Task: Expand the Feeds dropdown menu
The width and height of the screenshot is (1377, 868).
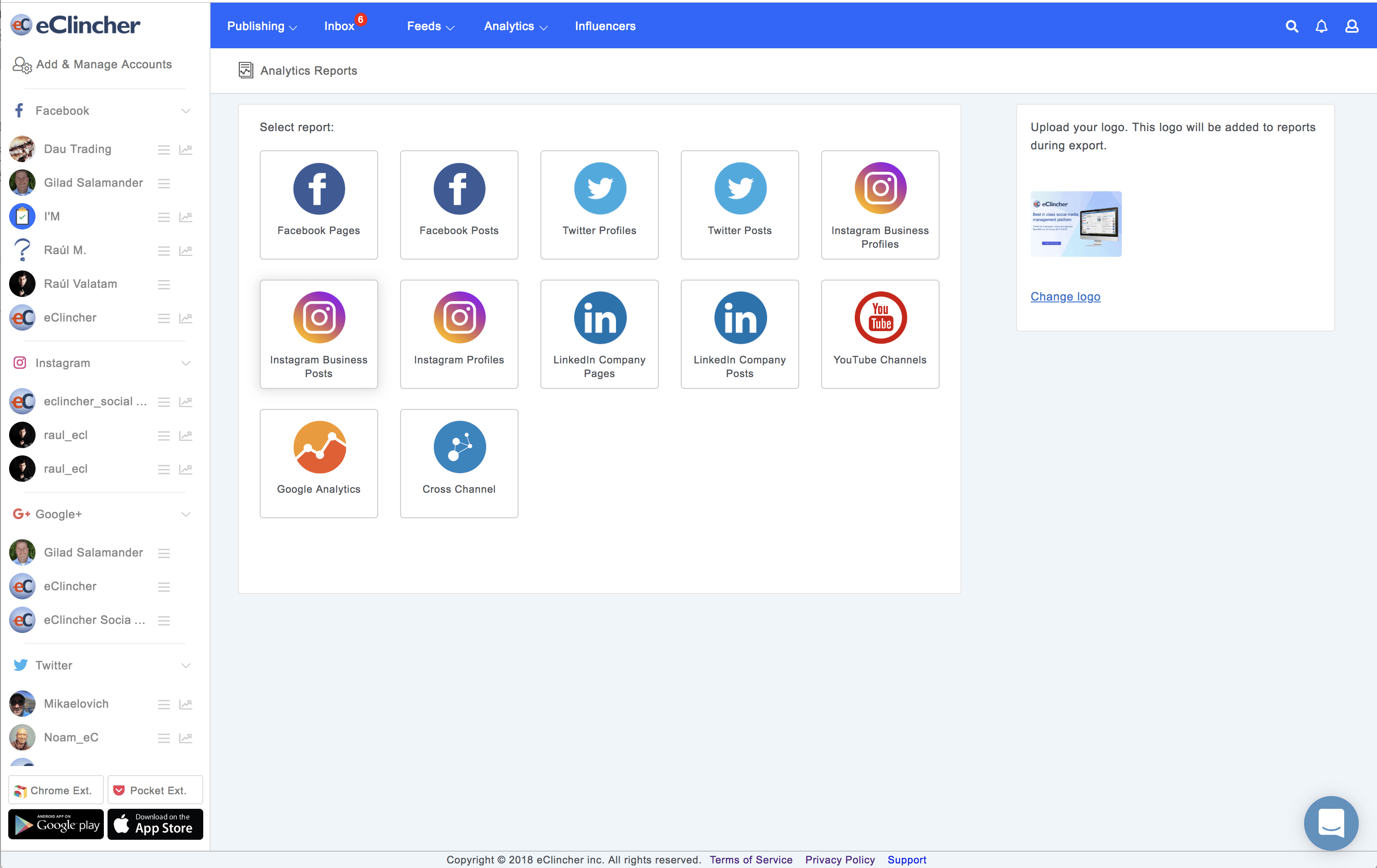Action: pyautogui.click(x=431, y=26)
